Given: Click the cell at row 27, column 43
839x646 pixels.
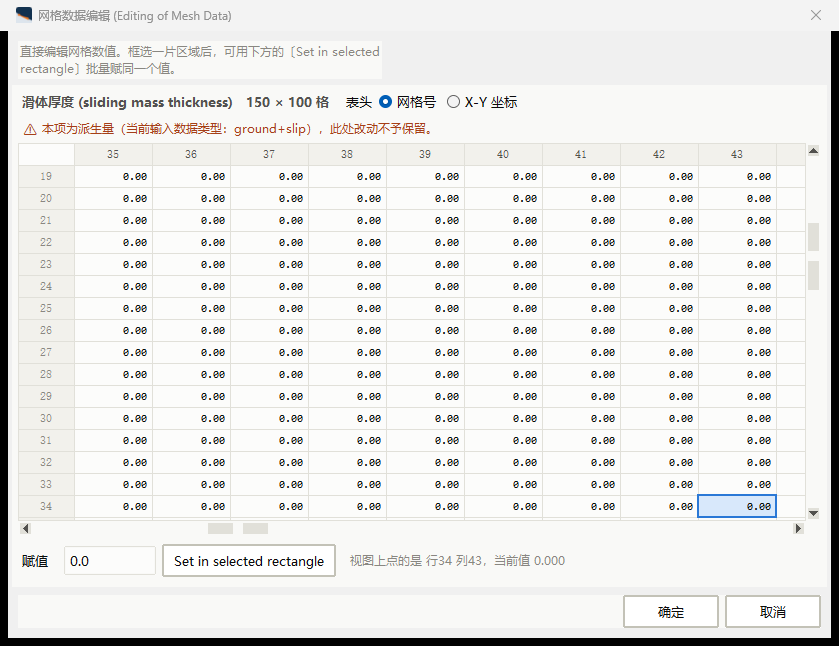Looking at the screenshot, I should (x=737, y=352).
